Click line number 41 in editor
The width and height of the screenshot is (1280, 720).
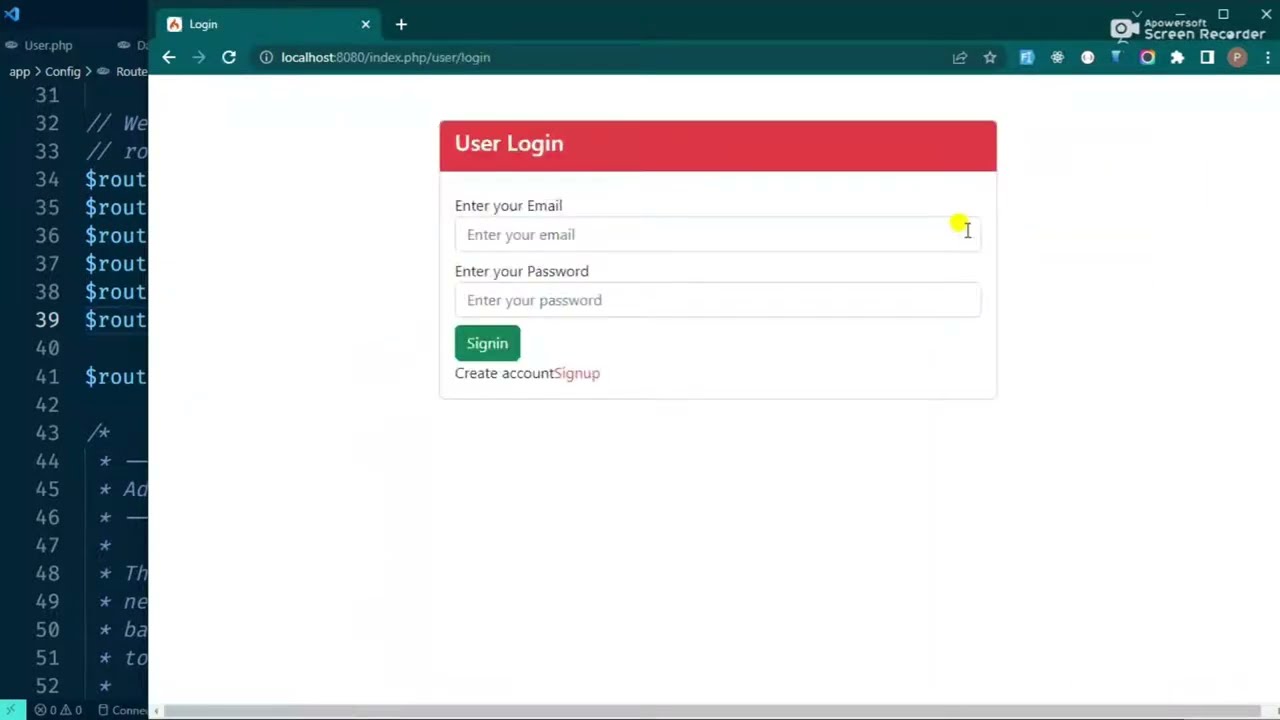tap(47, 376)
